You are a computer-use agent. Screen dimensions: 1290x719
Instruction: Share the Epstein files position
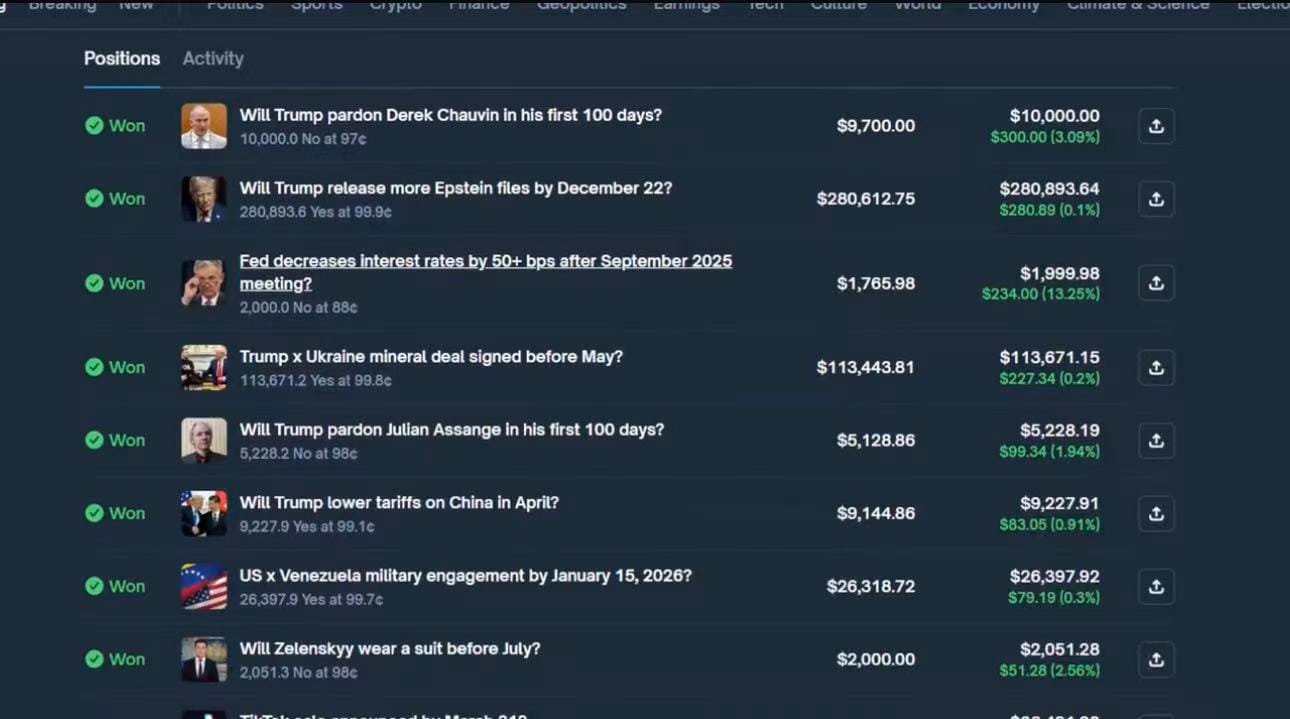(x=1156, y=199)
